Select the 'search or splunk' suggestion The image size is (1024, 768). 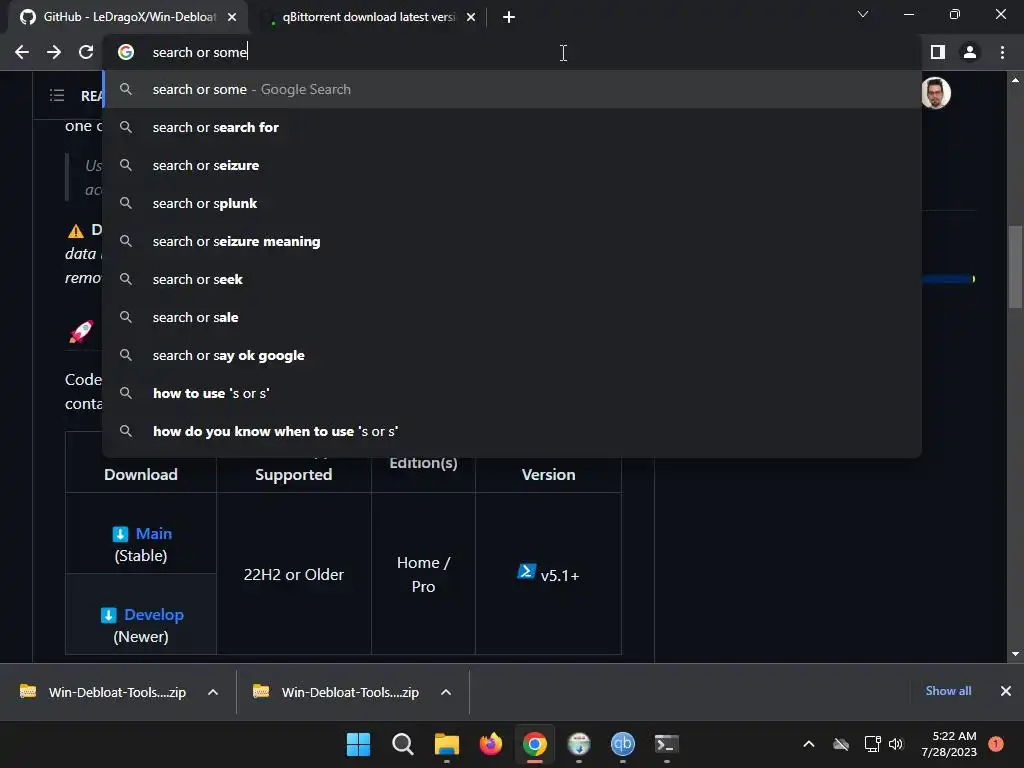coord(512,203)
